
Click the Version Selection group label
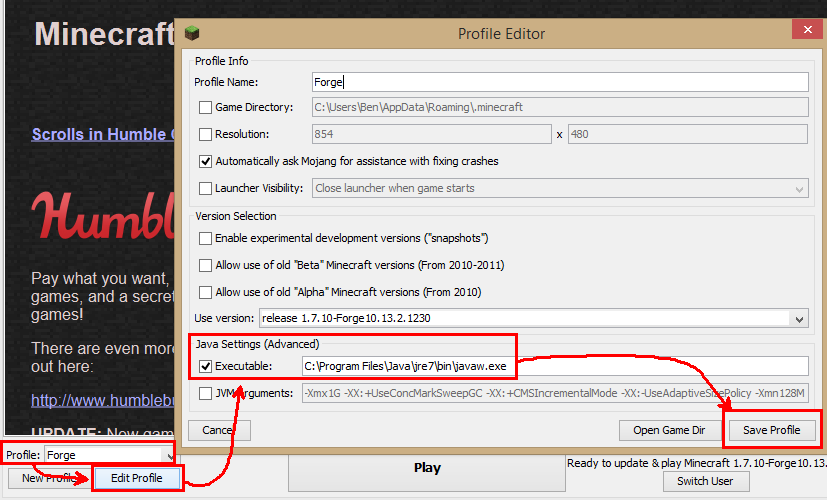point(236,216)
